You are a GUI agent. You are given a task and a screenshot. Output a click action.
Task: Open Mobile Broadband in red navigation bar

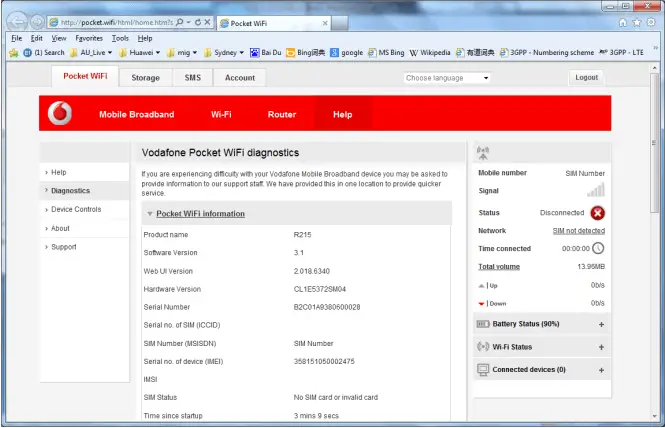(137, 115)
